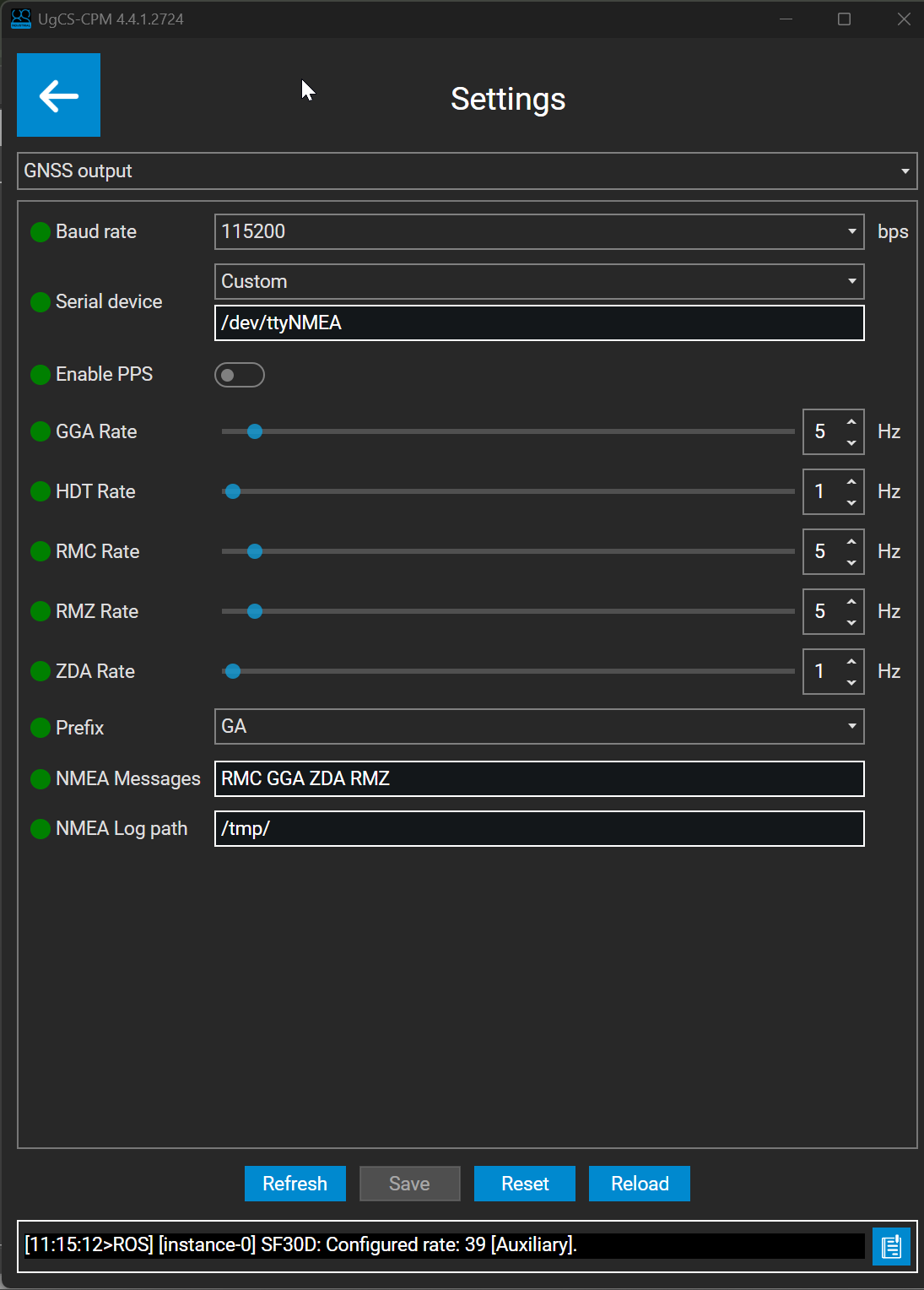This screenshot has width=924, height=1290.
Task: Click the green status dot next to Prefix
Action: click(x=40, y=727)
